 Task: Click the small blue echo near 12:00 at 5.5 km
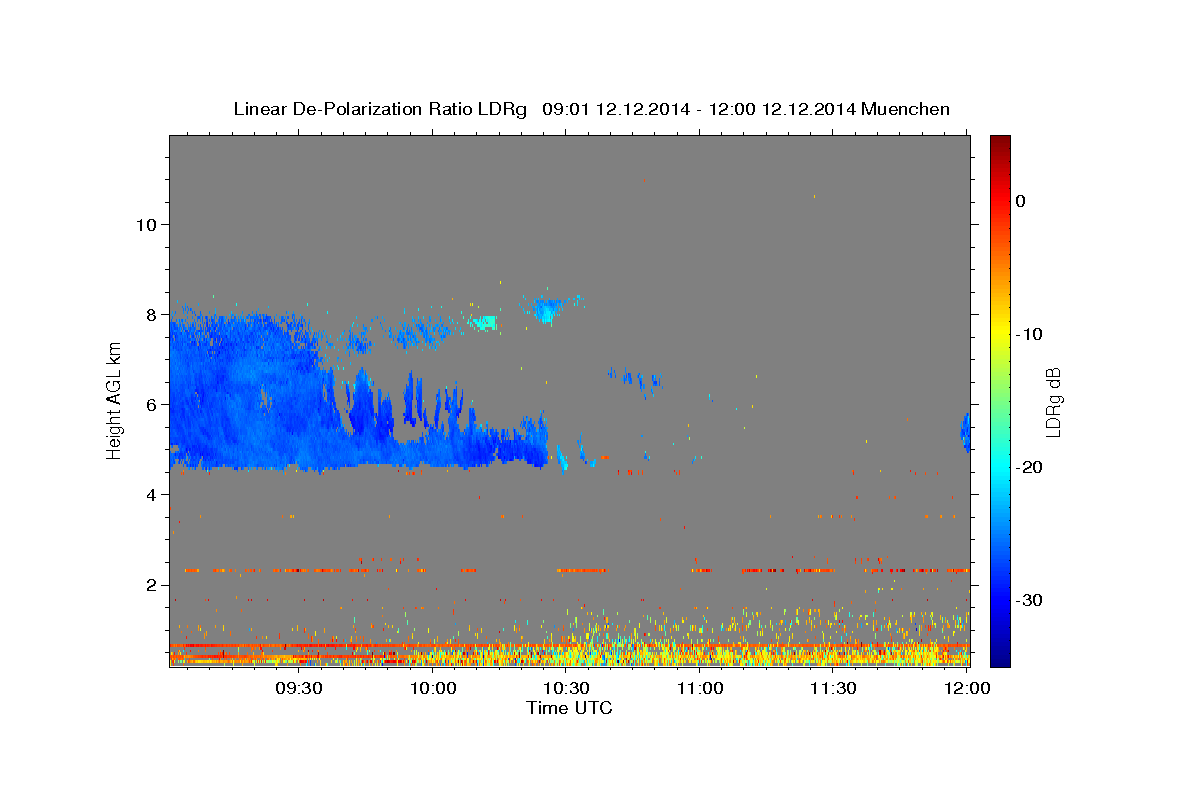coord(966,430)
